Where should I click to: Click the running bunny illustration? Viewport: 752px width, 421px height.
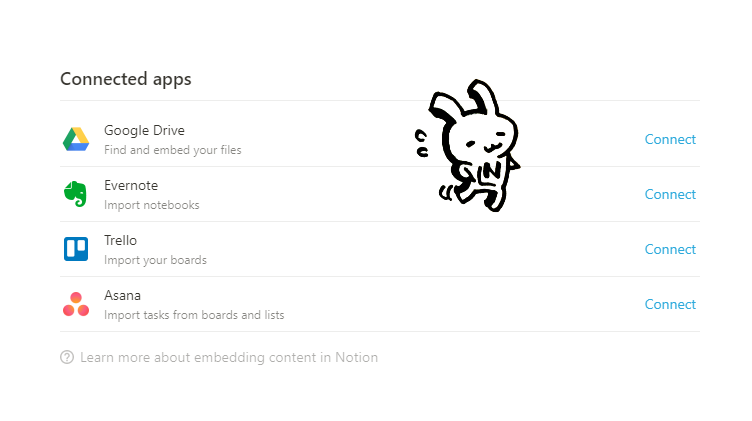pyautogui.click(x=467, y=145)
